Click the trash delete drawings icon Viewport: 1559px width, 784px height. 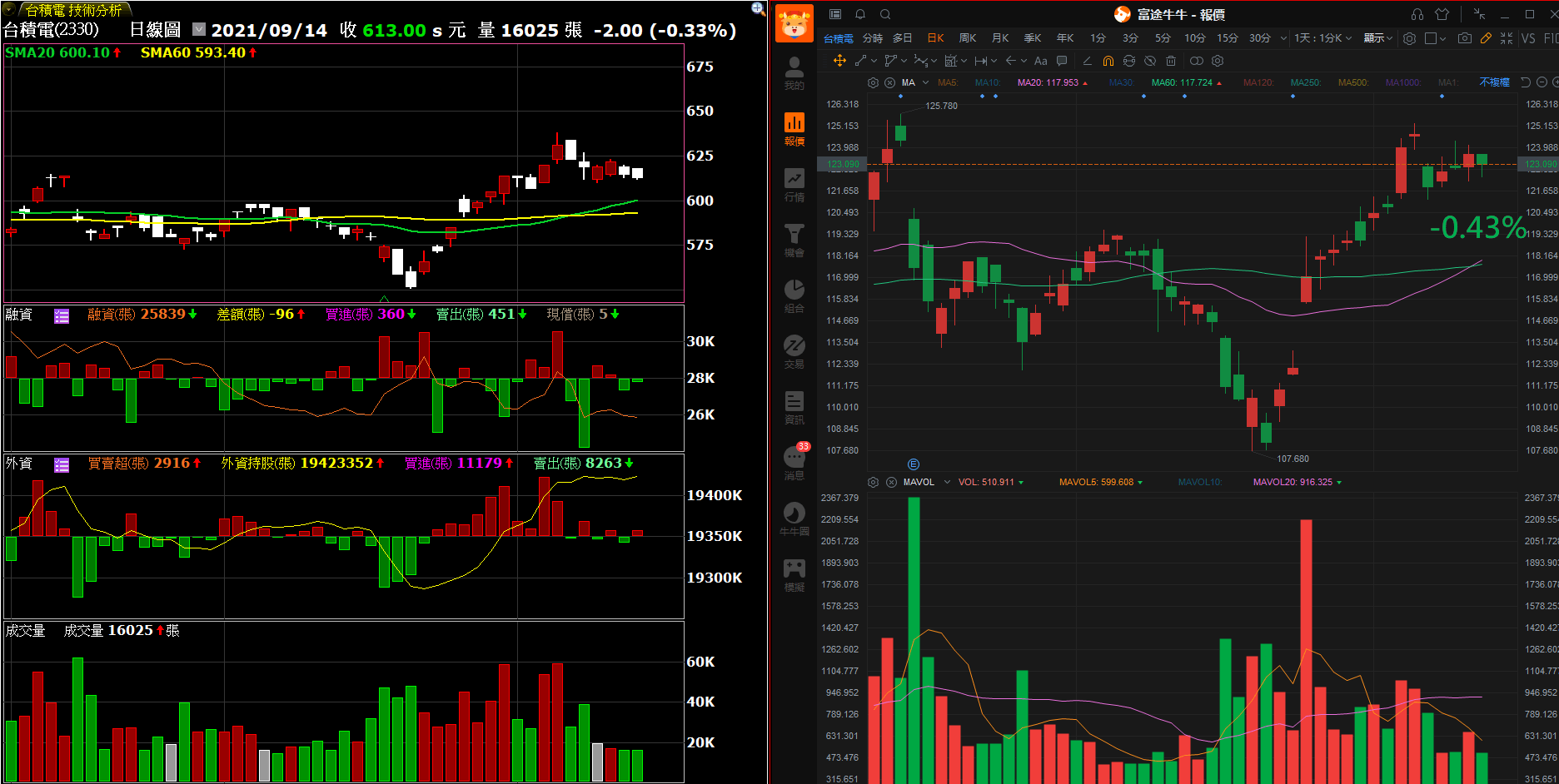pyautogui.click(x=1171, y=61)
